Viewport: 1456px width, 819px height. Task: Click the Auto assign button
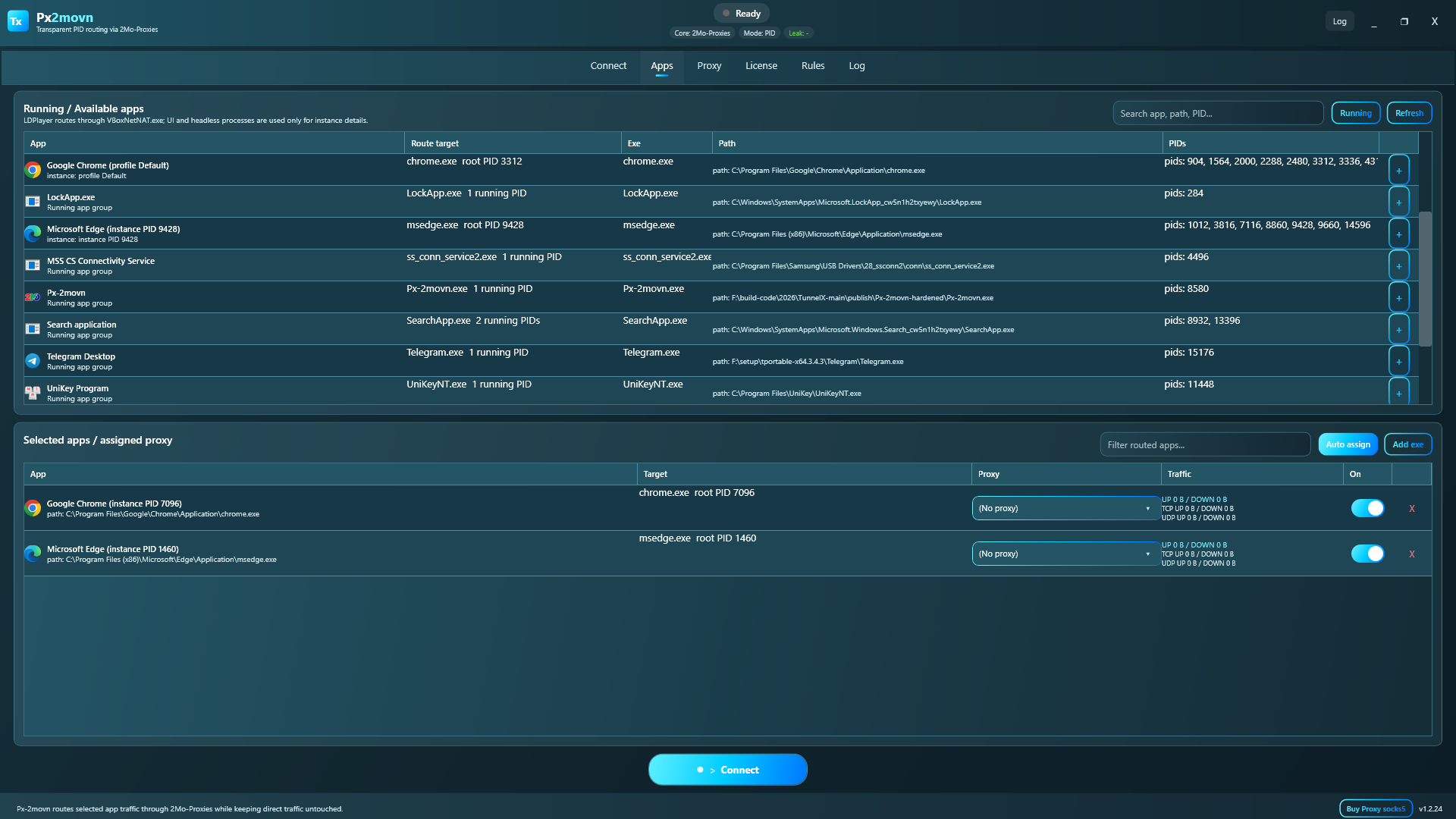click(x=1348, y=444)
